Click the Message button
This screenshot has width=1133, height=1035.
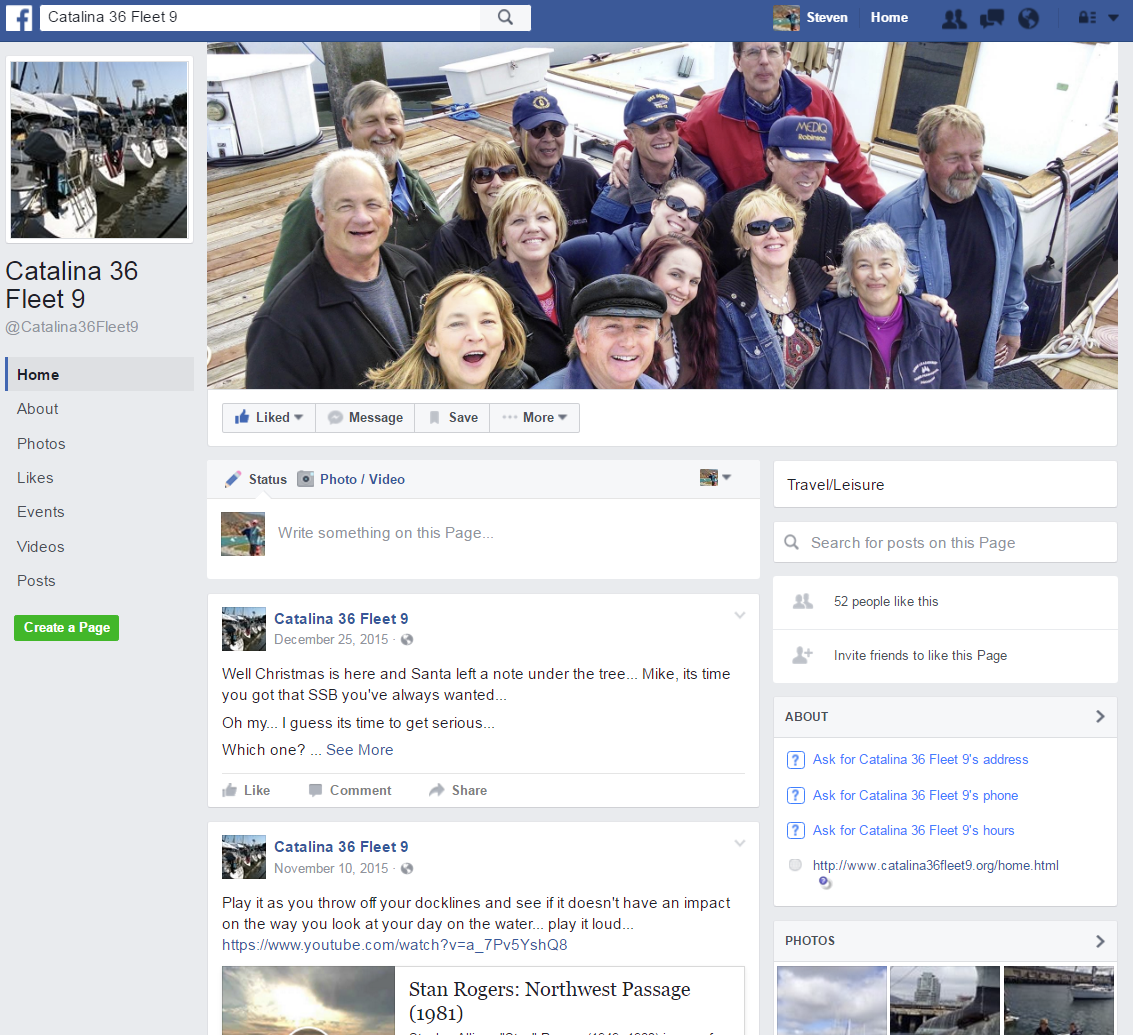click(x=365, y=418)
